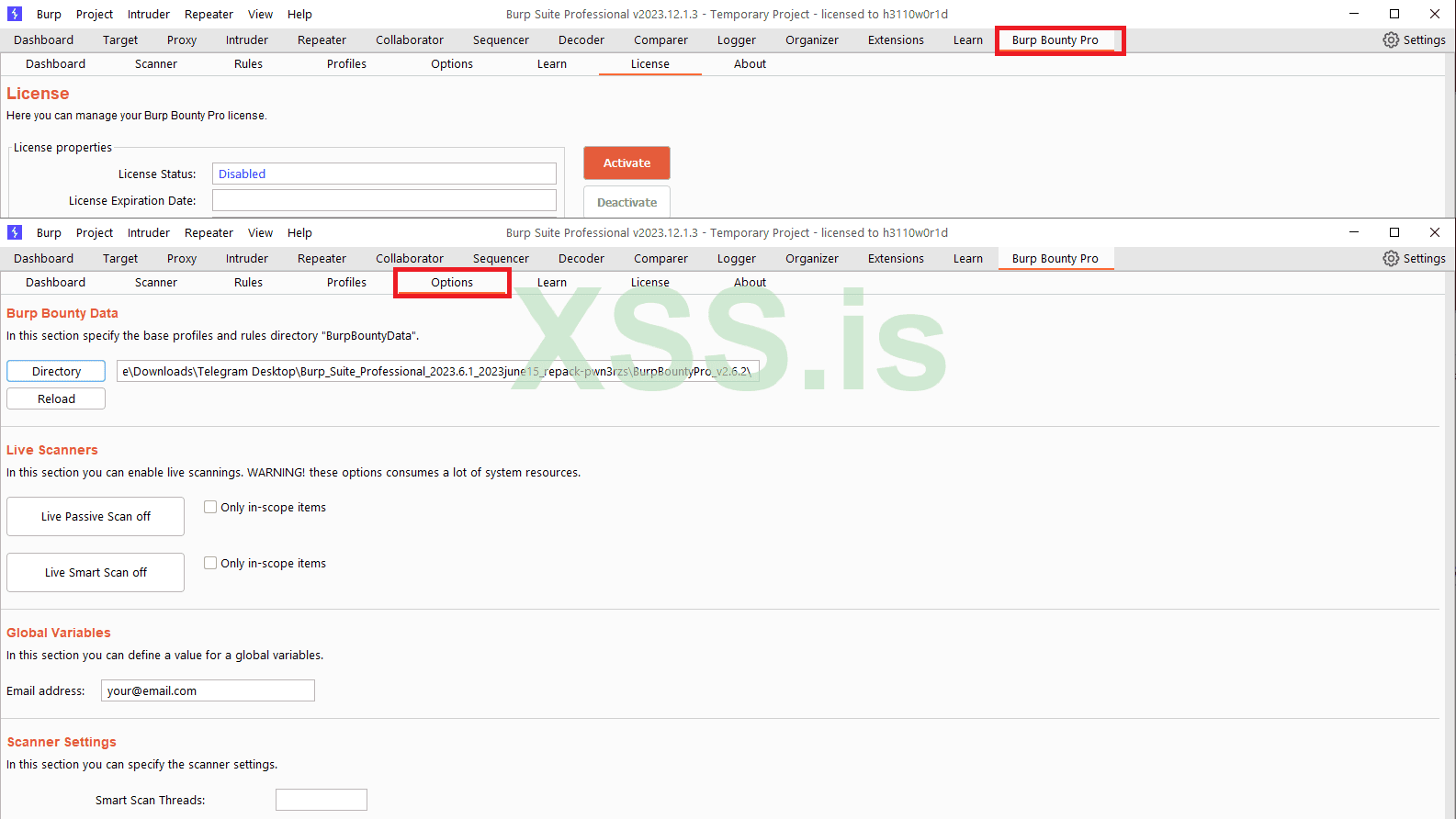The image size is (1456, 819).
Task: Open the Collaborator tab in the License window
Action: click(410, 39)
